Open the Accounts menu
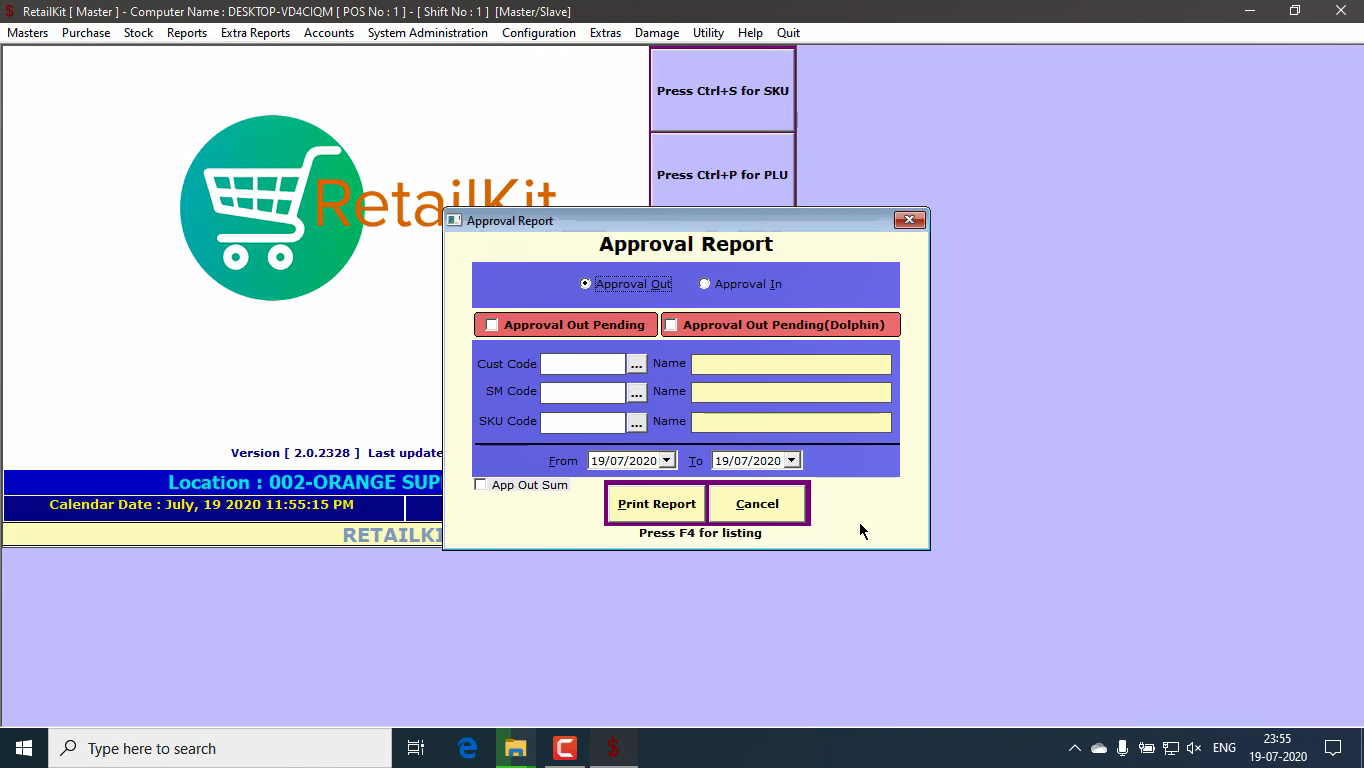 coord(329,33)
